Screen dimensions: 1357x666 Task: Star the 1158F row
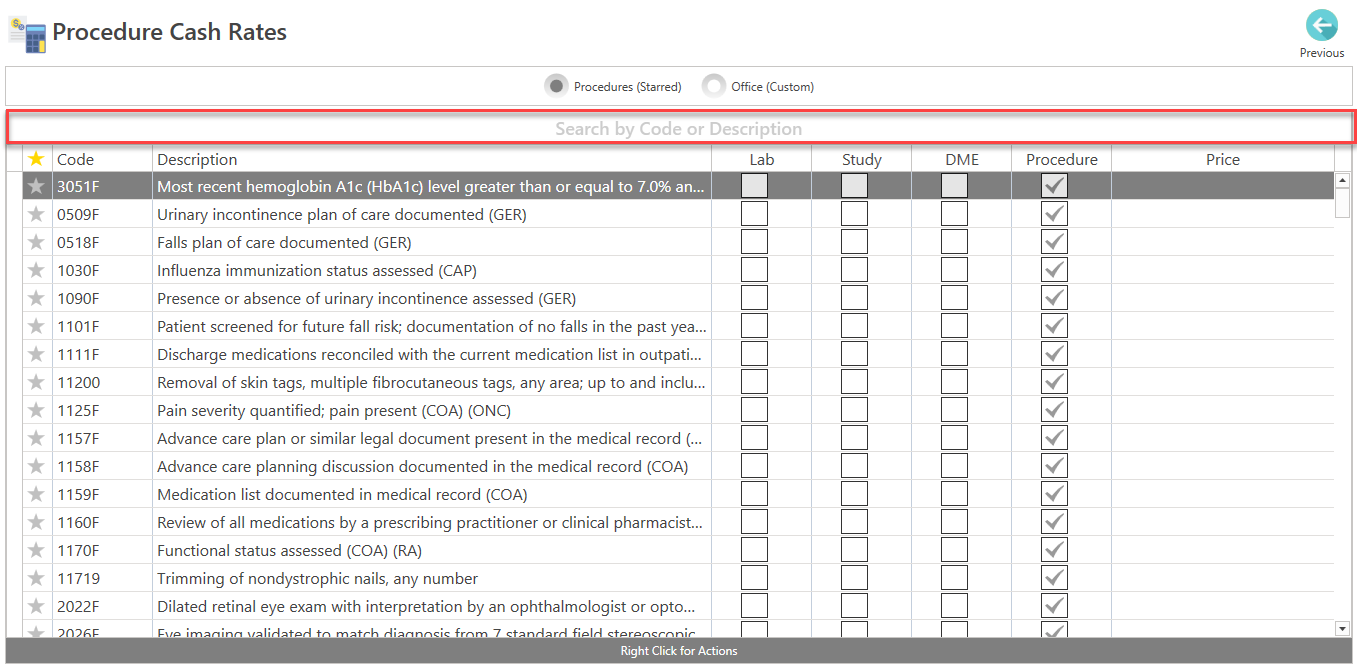click(x=37, y=466)
